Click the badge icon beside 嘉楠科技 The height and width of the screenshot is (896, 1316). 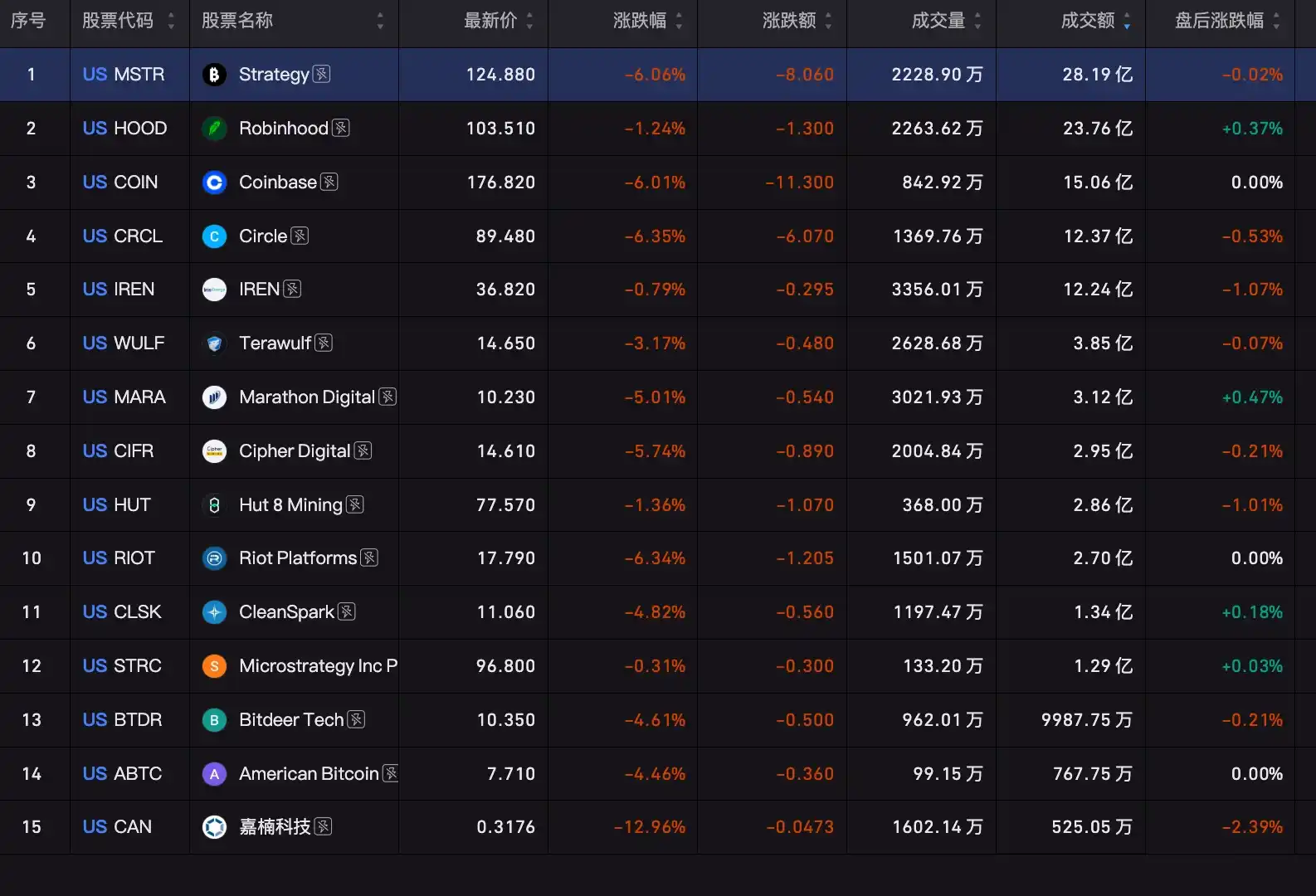click(324, 826)
